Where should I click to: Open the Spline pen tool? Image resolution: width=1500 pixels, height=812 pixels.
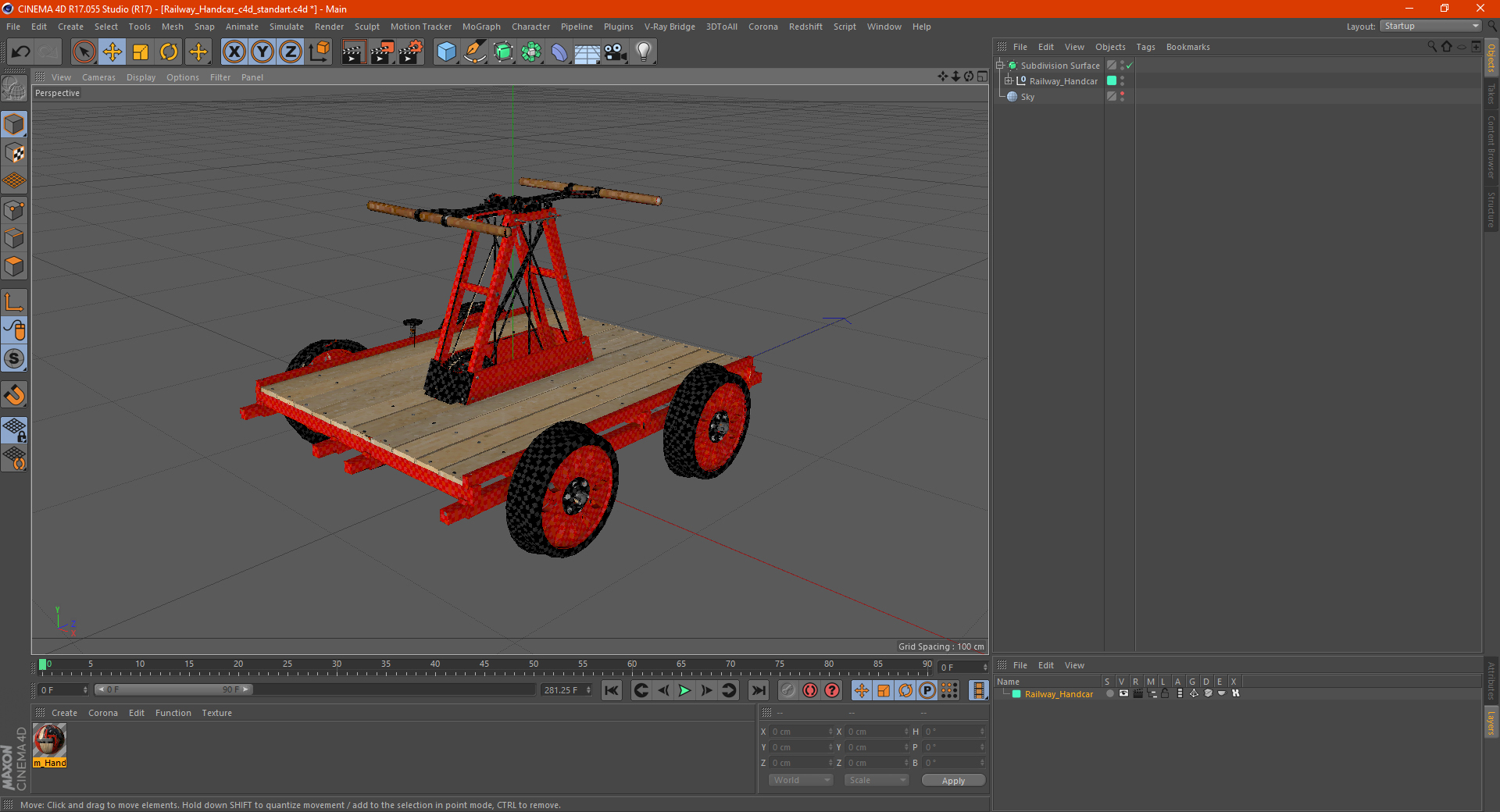coord(474,52)
